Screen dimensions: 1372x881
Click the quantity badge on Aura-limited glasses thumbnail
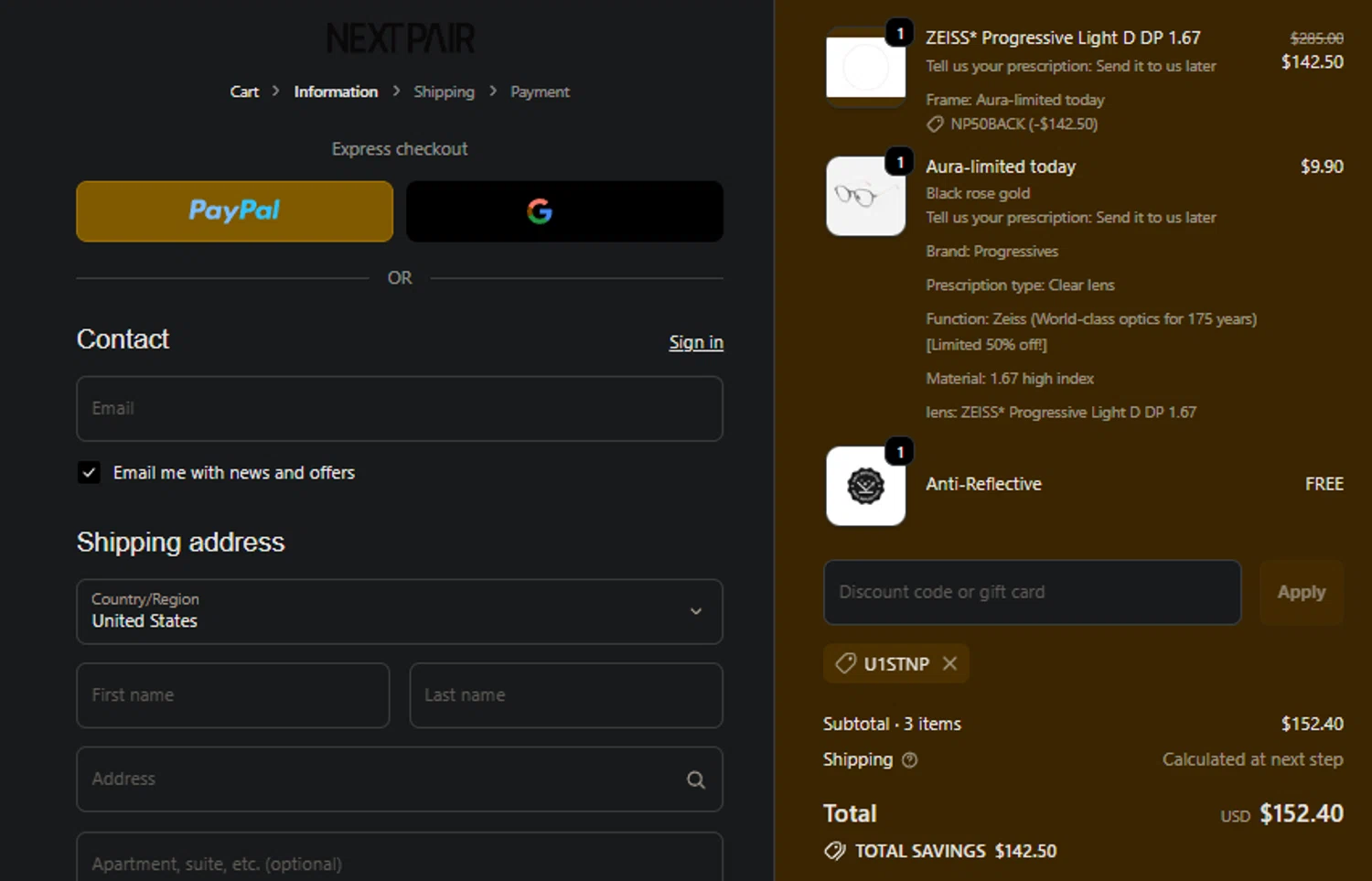coord(900,163)
